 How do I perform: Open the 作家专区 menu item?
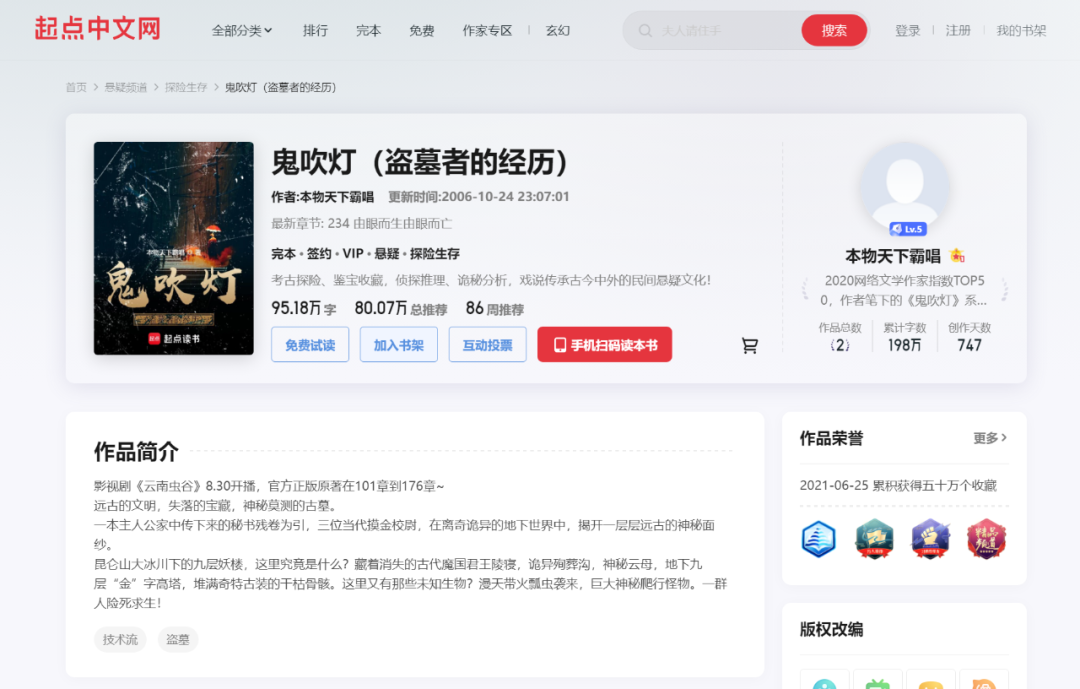coord(487,30)
